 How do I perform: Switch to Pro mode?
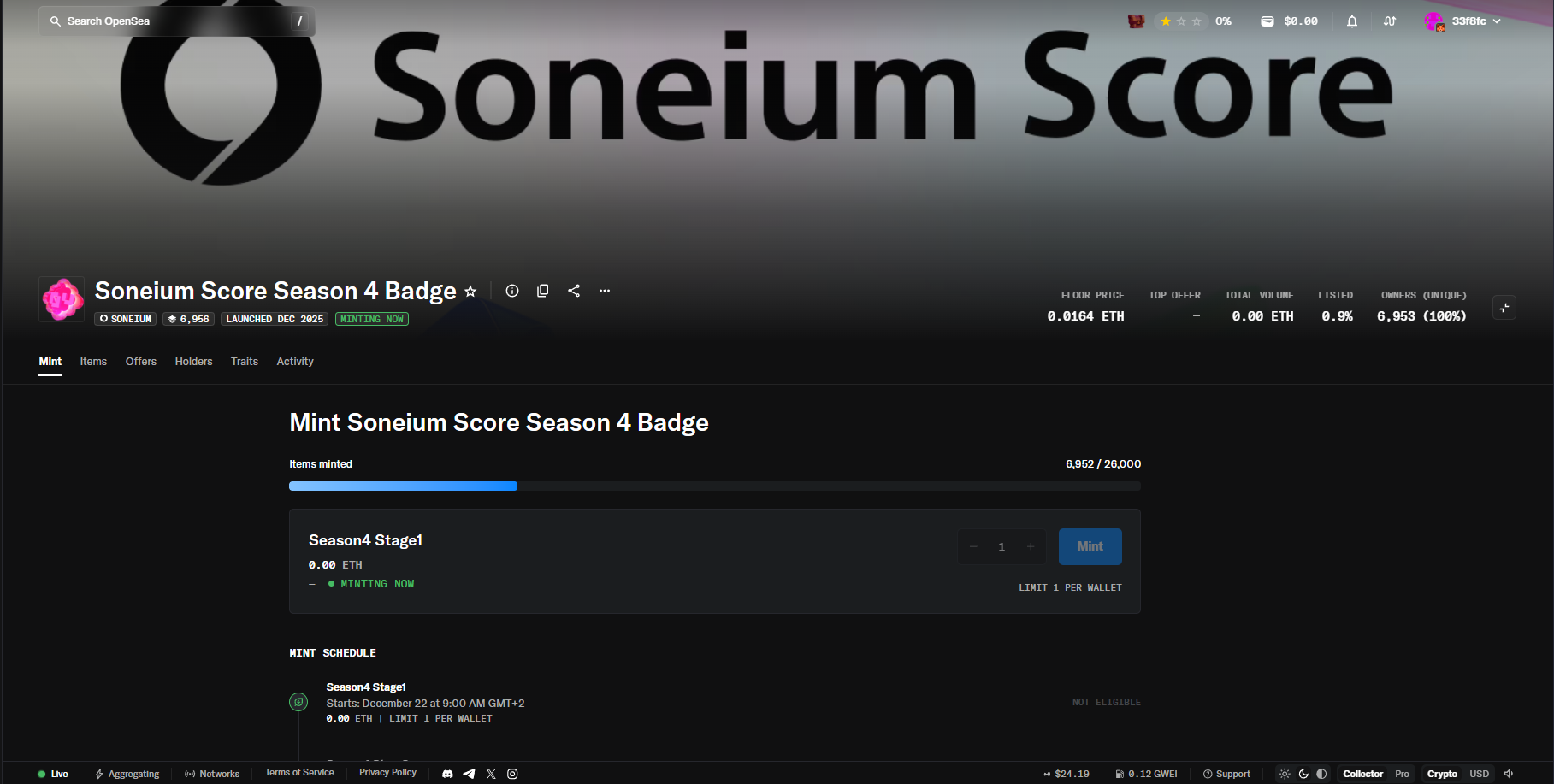(x=1402, y=774)
